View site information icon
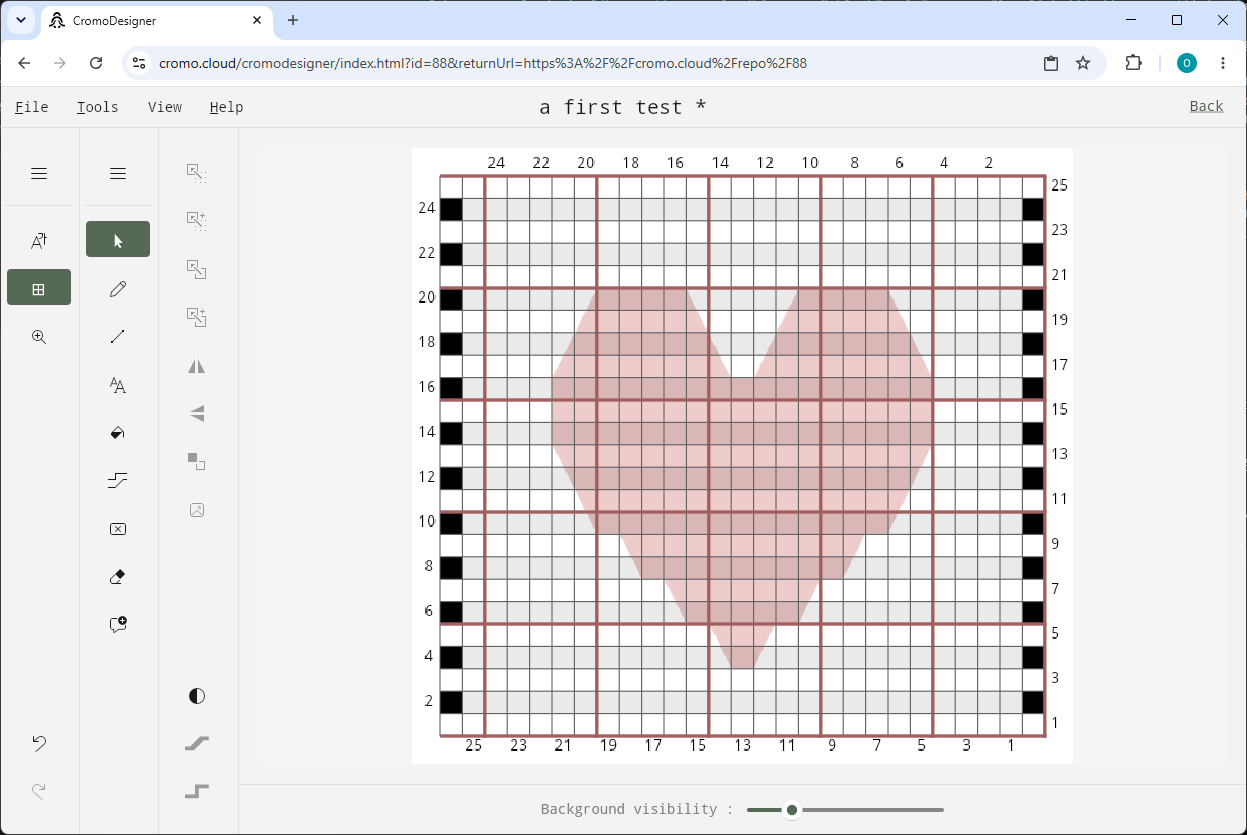1247x835 pixels. point(139,63)
